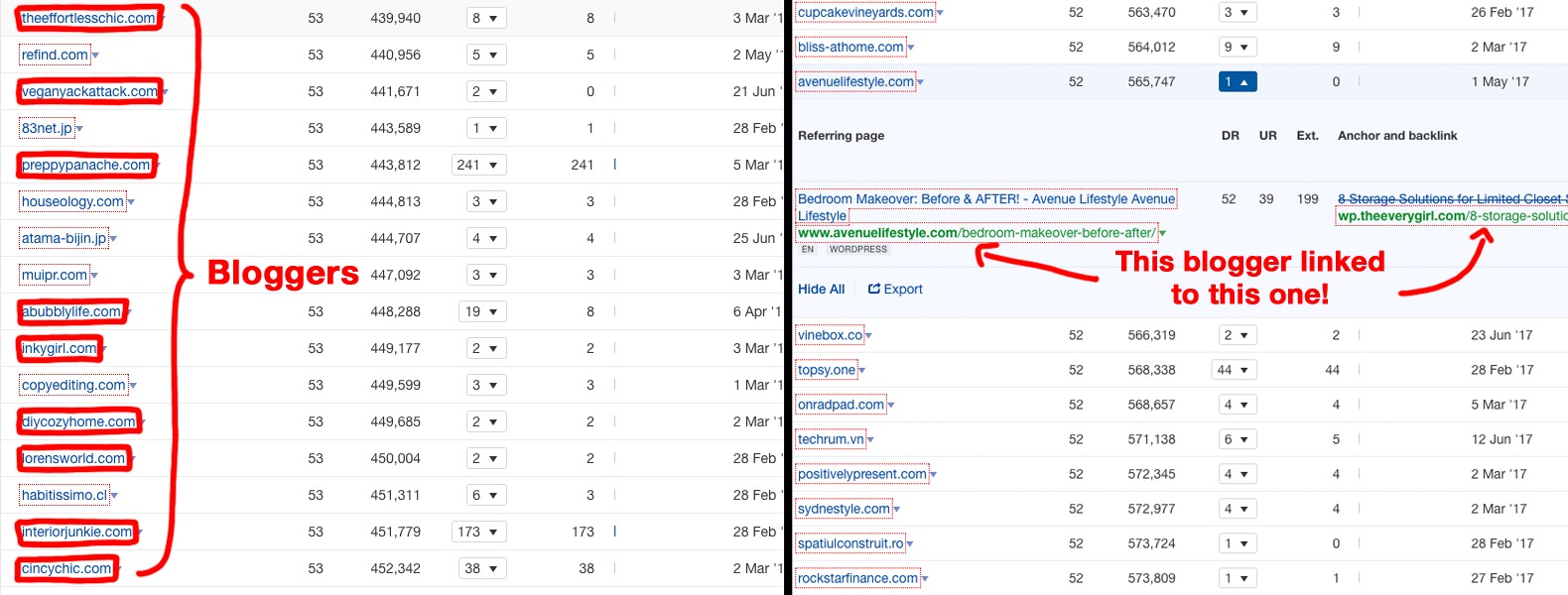Click caret beside avenuelifestyle.com bedroom-makeover URL
This screenshot has width=1568, height=595.
[x=1162, y=234]
